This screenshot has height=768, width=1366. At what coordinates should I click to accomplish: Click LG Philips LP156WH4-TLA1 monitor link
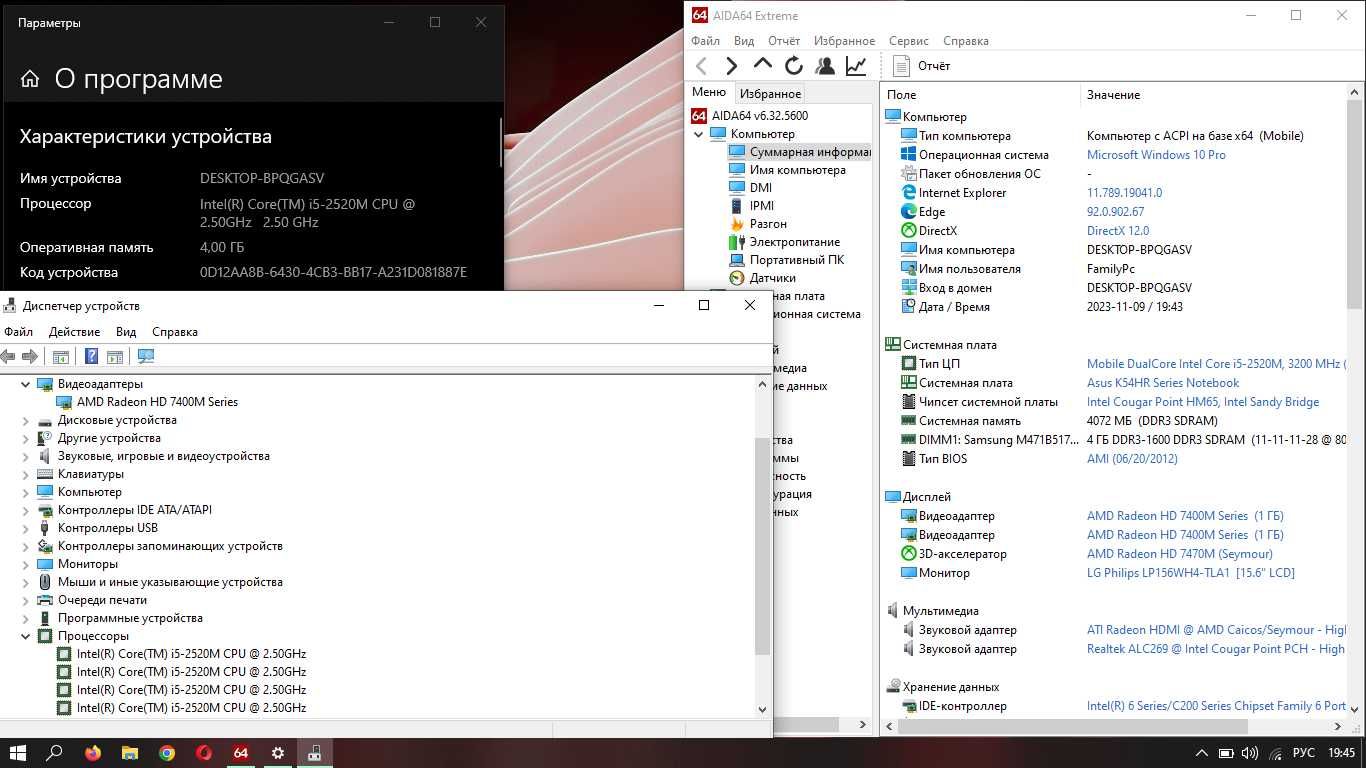click(x=1191, y=573)
